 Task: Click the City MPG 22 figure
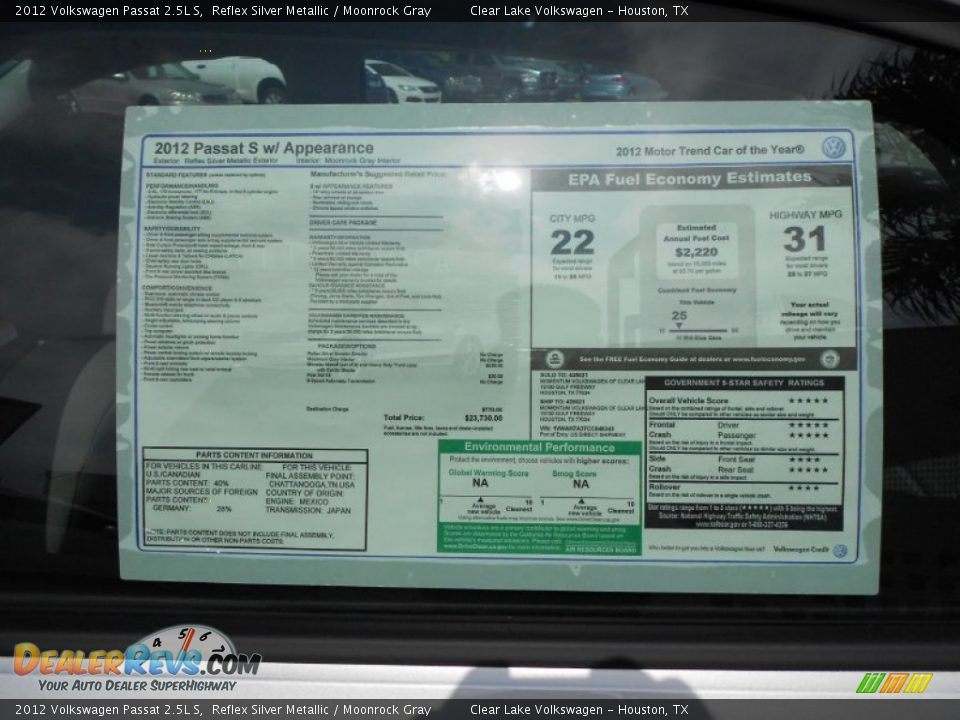[x=572, y=242]
